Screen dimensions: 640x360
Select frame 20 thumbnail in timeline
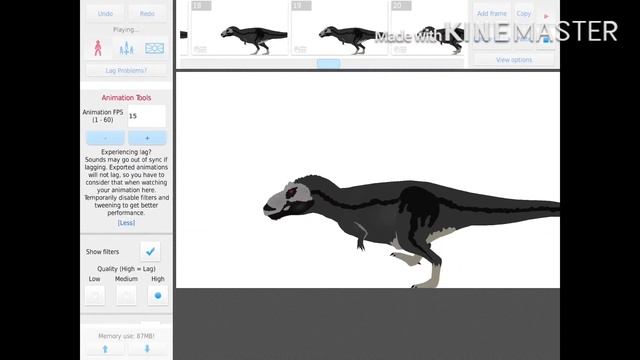click(x=427, y=28)
